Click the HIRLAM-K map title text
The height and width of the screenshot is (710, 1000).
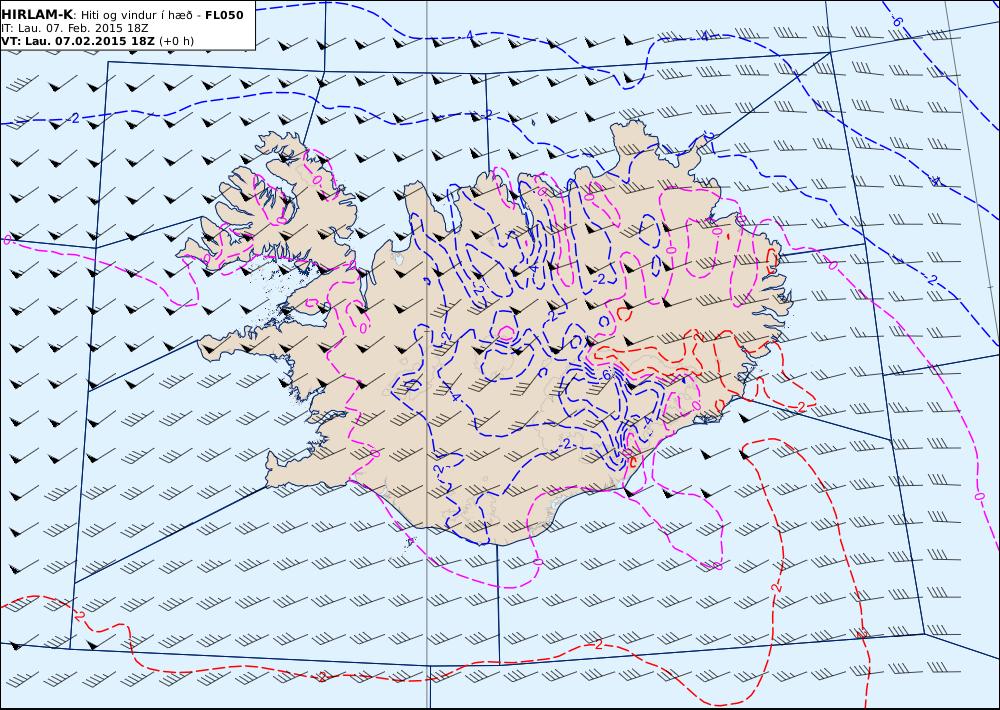(x=37, y=15)
